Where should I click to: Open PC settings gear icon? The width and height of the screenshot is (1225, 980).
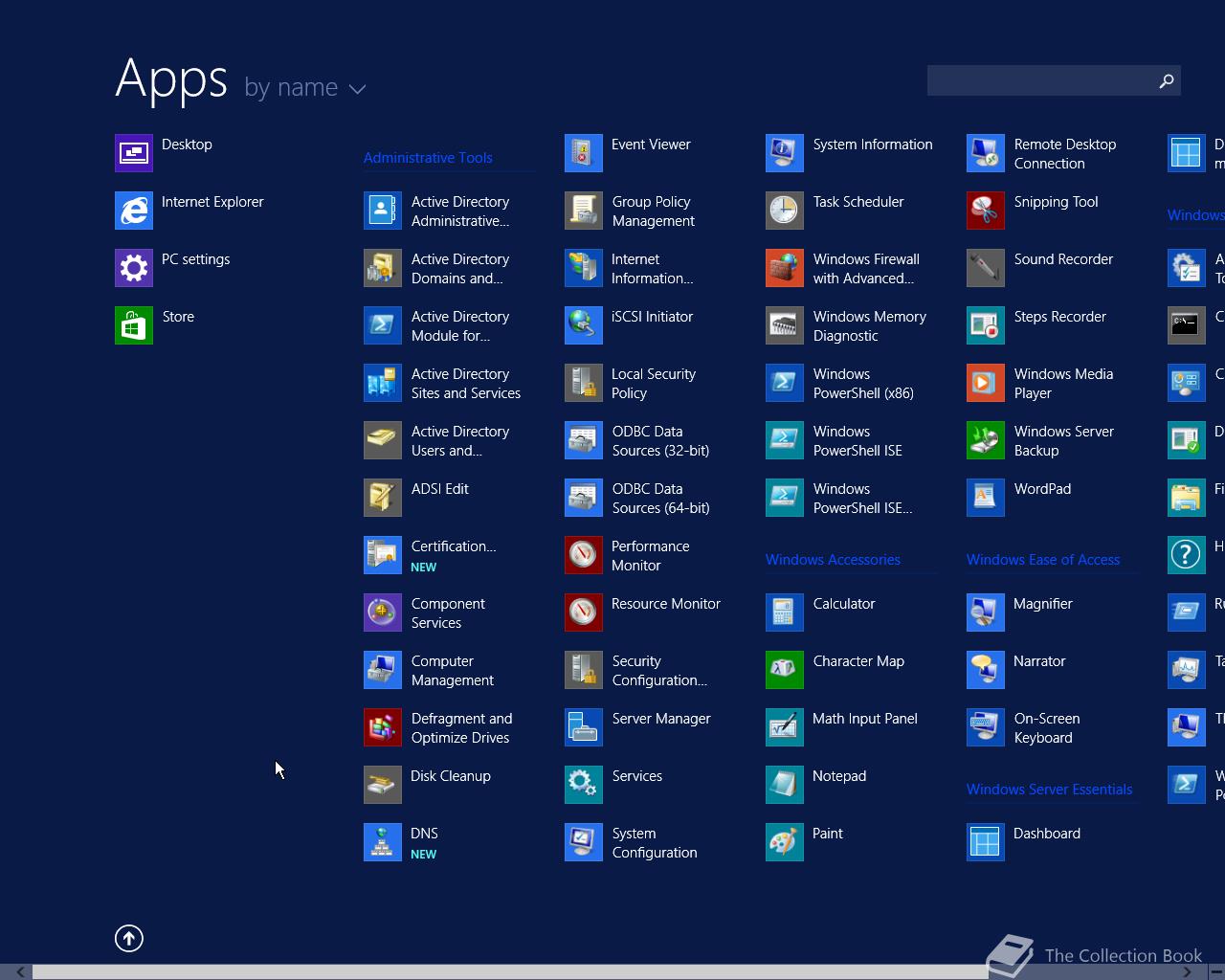tap(134, 268)
